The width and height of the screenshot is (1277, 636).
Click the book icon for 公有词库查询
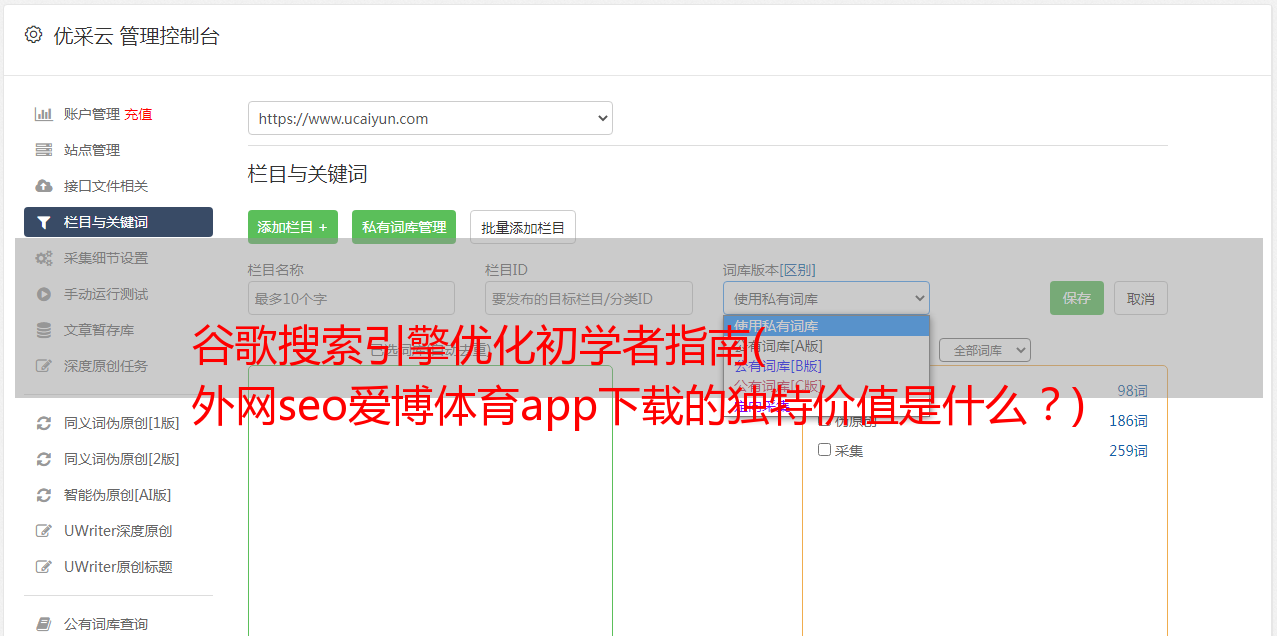coord(44,624)
